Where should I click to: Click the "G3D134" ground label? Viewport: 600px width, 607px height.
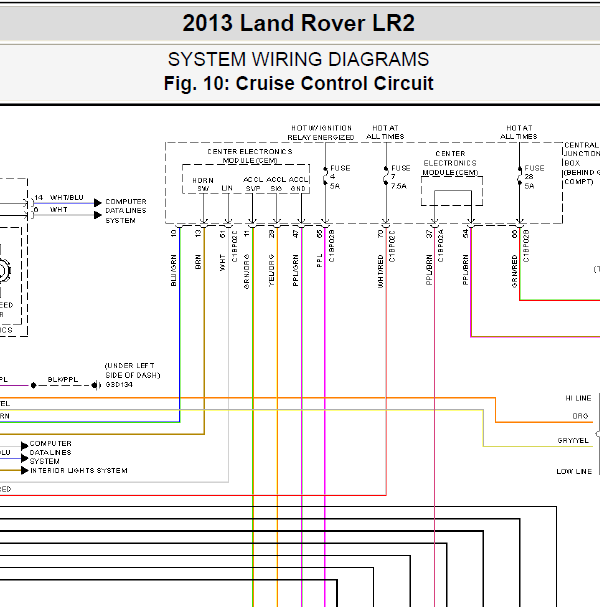119,385
